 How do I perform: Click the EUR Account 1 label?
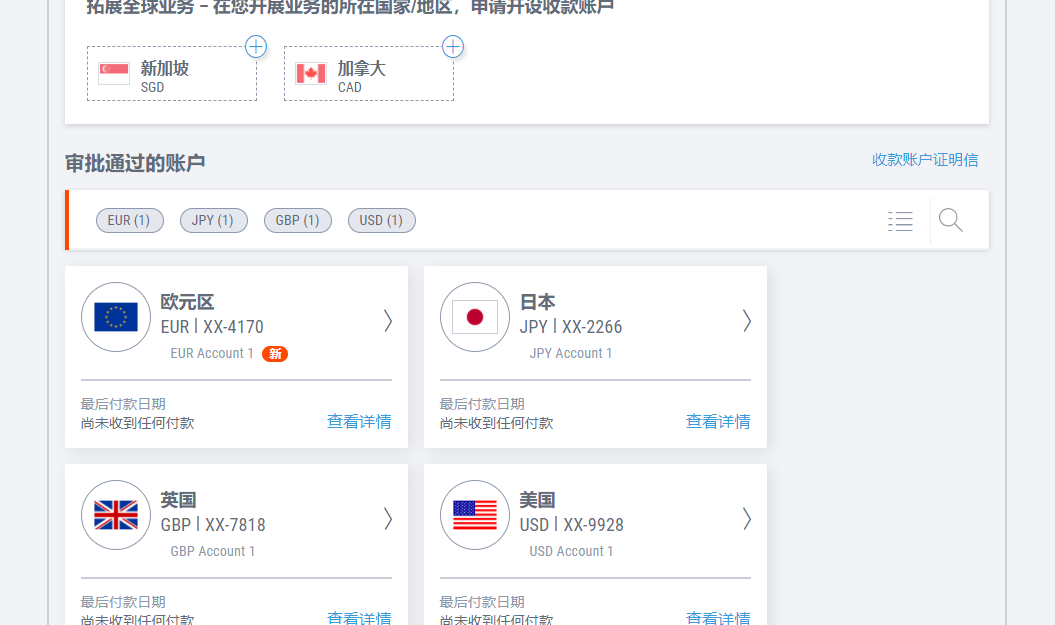tap(212, 354)
